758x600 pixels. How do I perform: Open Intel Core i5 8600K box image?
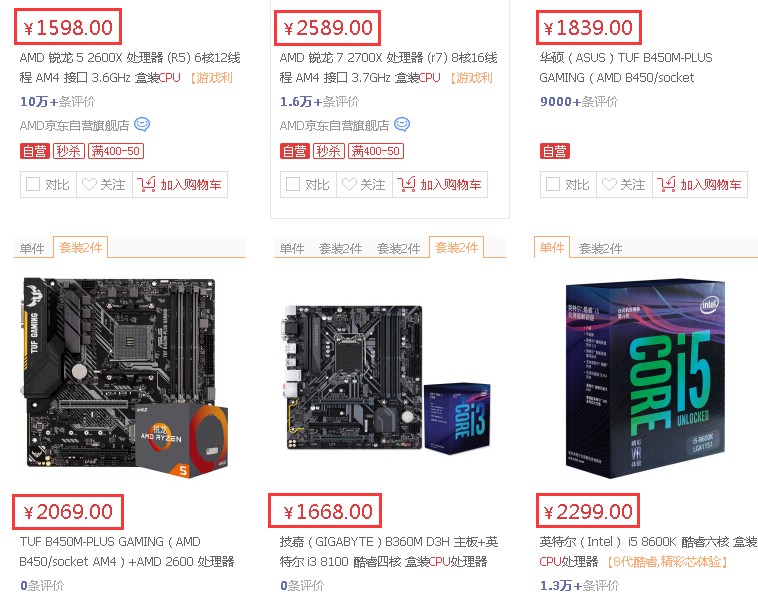click(x=645, y=378)
